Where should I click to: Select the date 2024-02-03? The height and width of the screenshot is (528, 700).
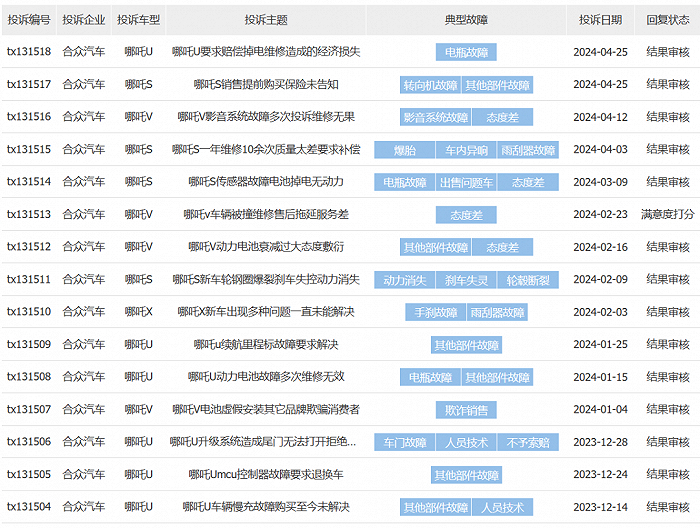tap(600, 312)
